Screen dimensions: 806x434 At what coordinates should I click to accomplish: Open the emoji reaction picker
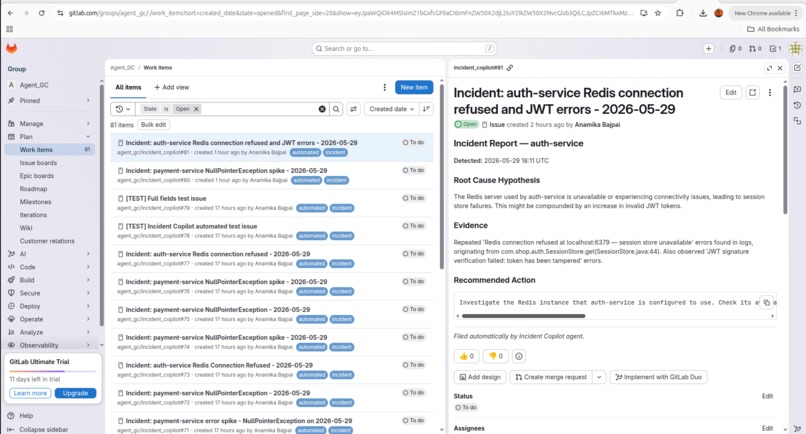519,356
